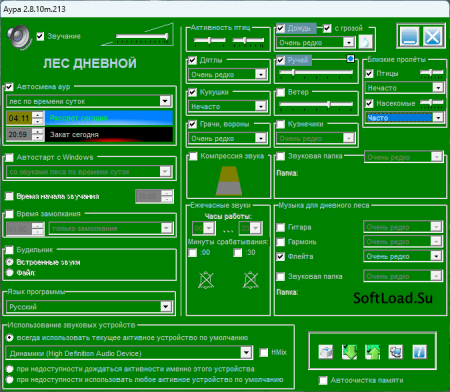Screen dimensions: 450x392
Task: Select the Файл radio button
Action: point(10,273)
